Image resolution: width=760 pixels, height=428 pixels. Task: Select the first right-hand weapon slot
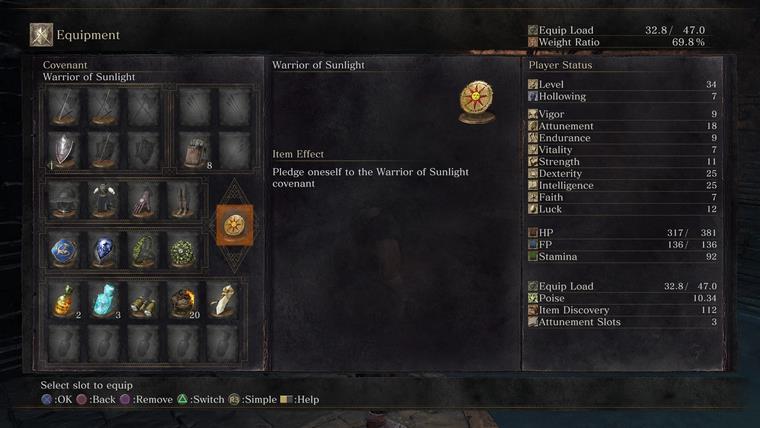(x=64, y=107)
